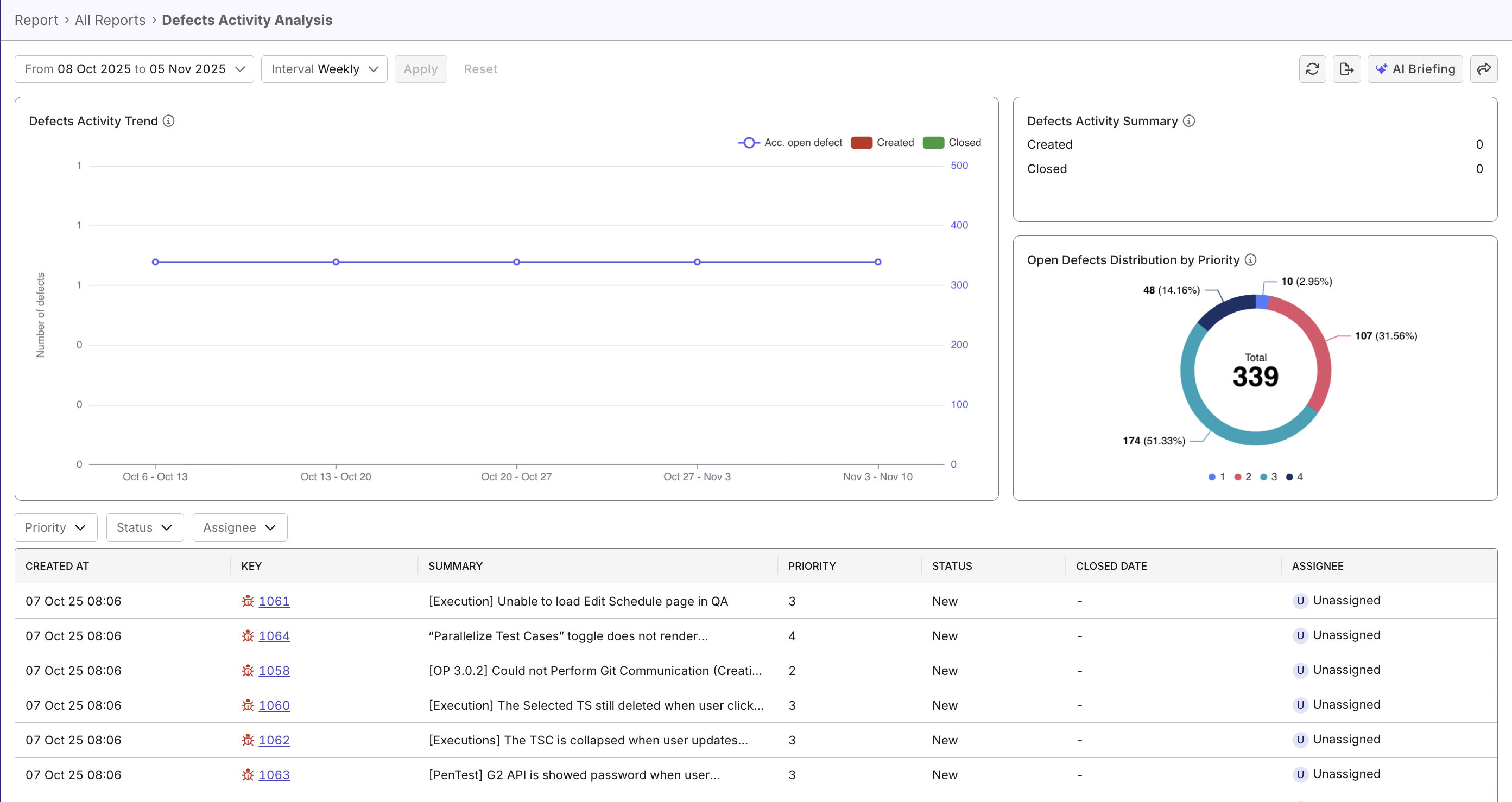The height and width of the screenshot is (802, 1512).
Task: Open the date range picker dropdown
Action: (134, 69)
